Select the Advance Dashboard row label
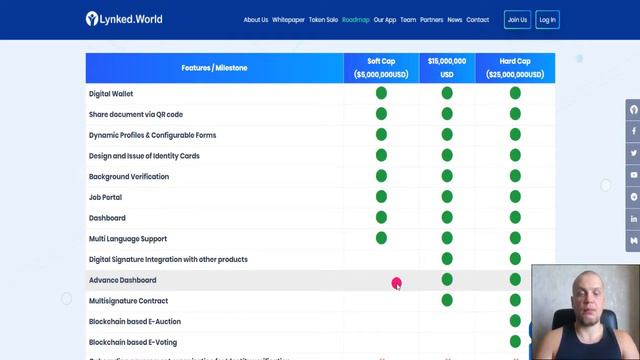The height and width of the screenshot is (360, 640). (x=122, y=280)
